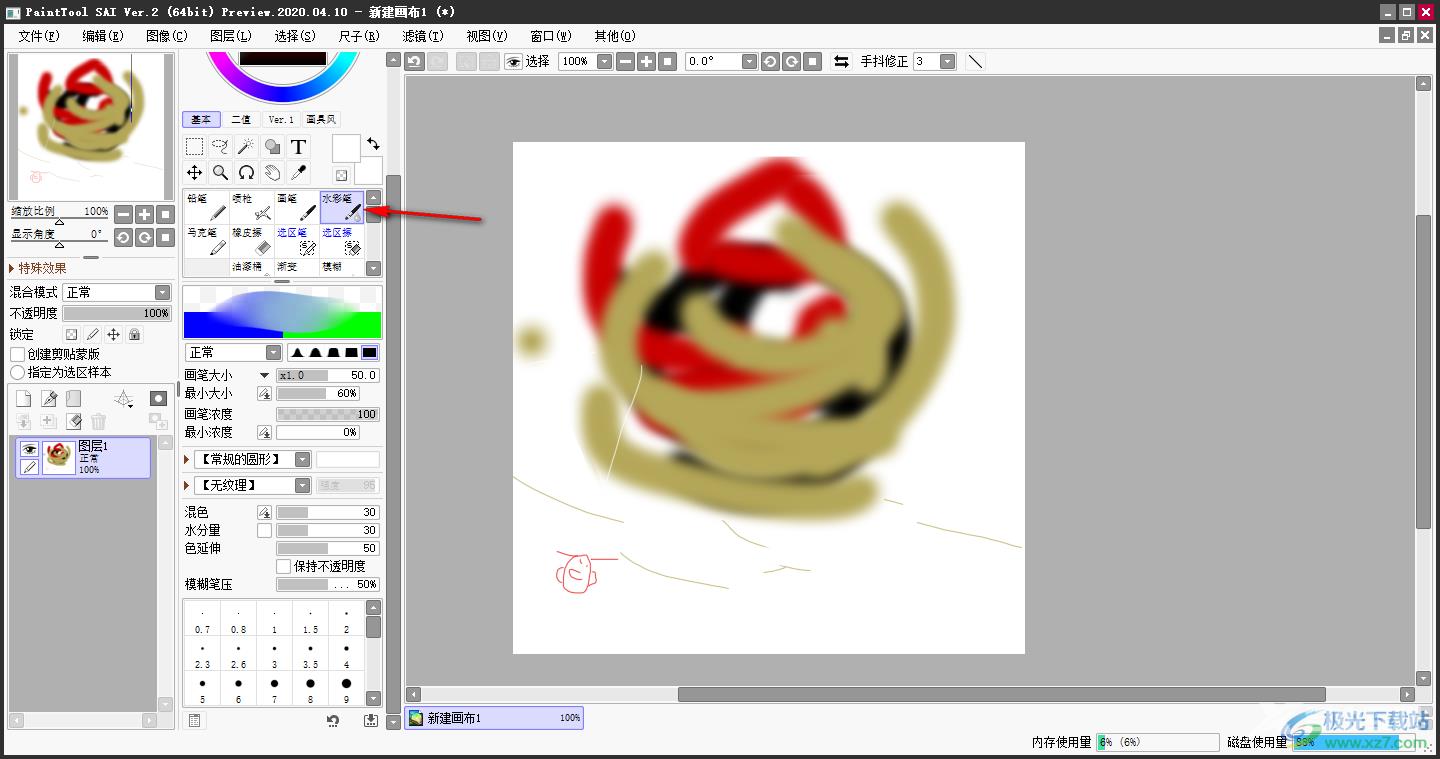Viewport: 1440px width, 759px height.
Task: Choose the 橡皮擦 eraser tool
Action: (252, 241)
